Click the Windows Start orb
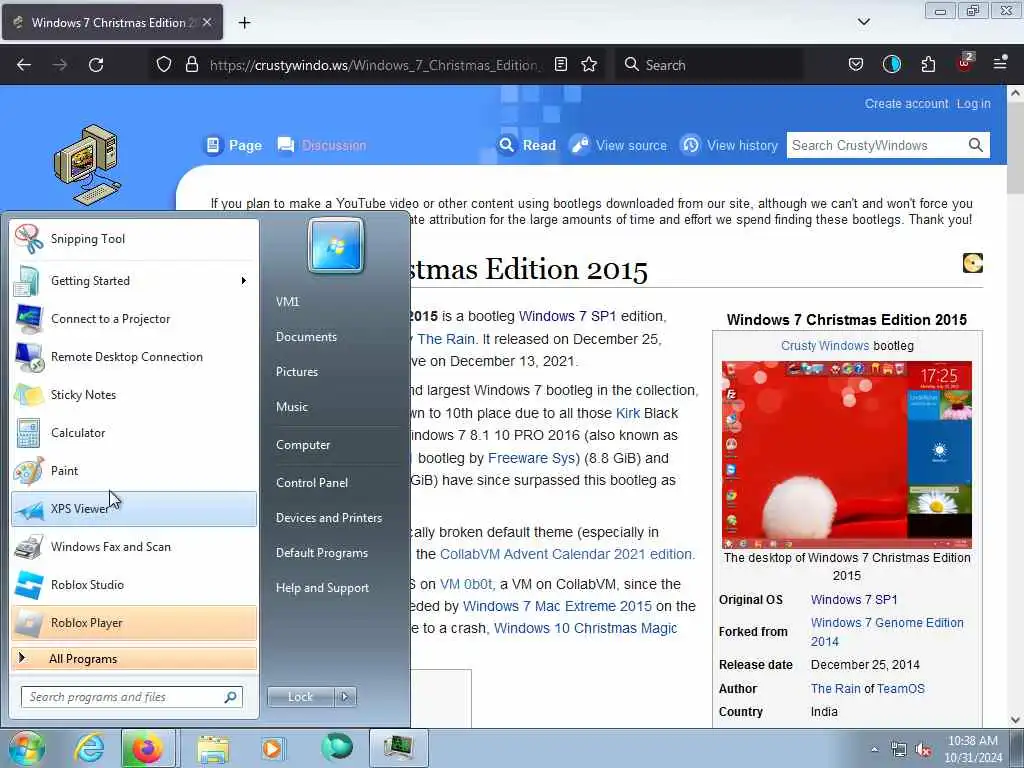The height and width of the screenshot is (768, 1024). [26, 748]
